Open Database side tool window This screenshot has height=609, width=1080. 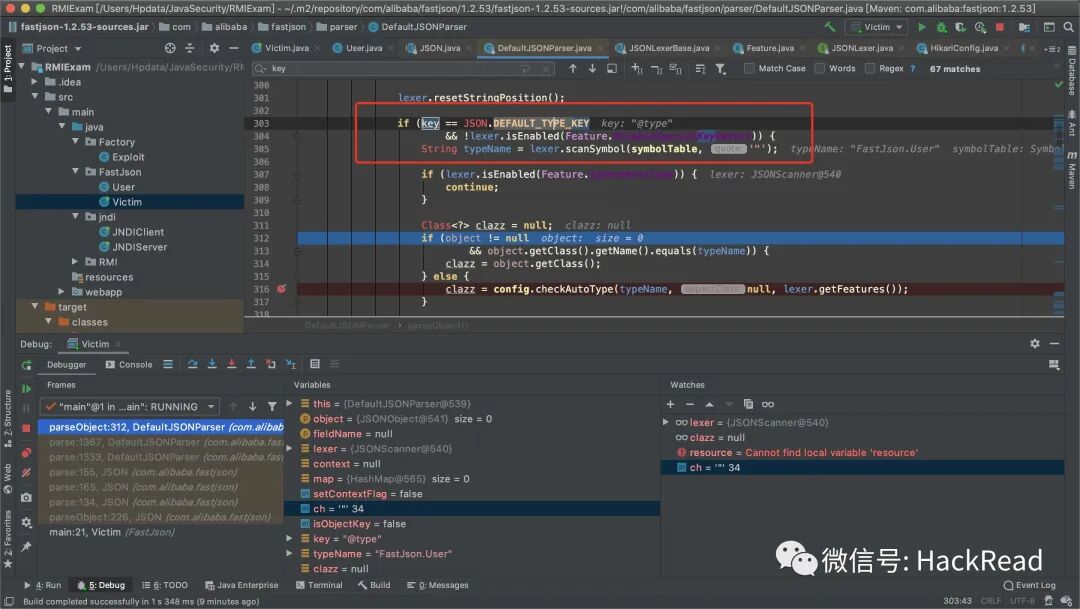click(1072, 71)
